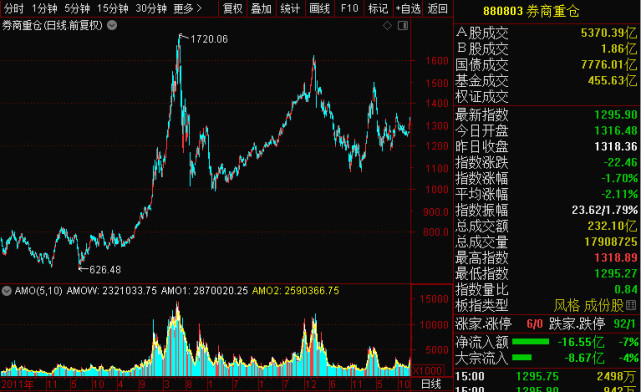Select the 30分钟 period tab
641x392 pixels.
[x=151, y=8]
